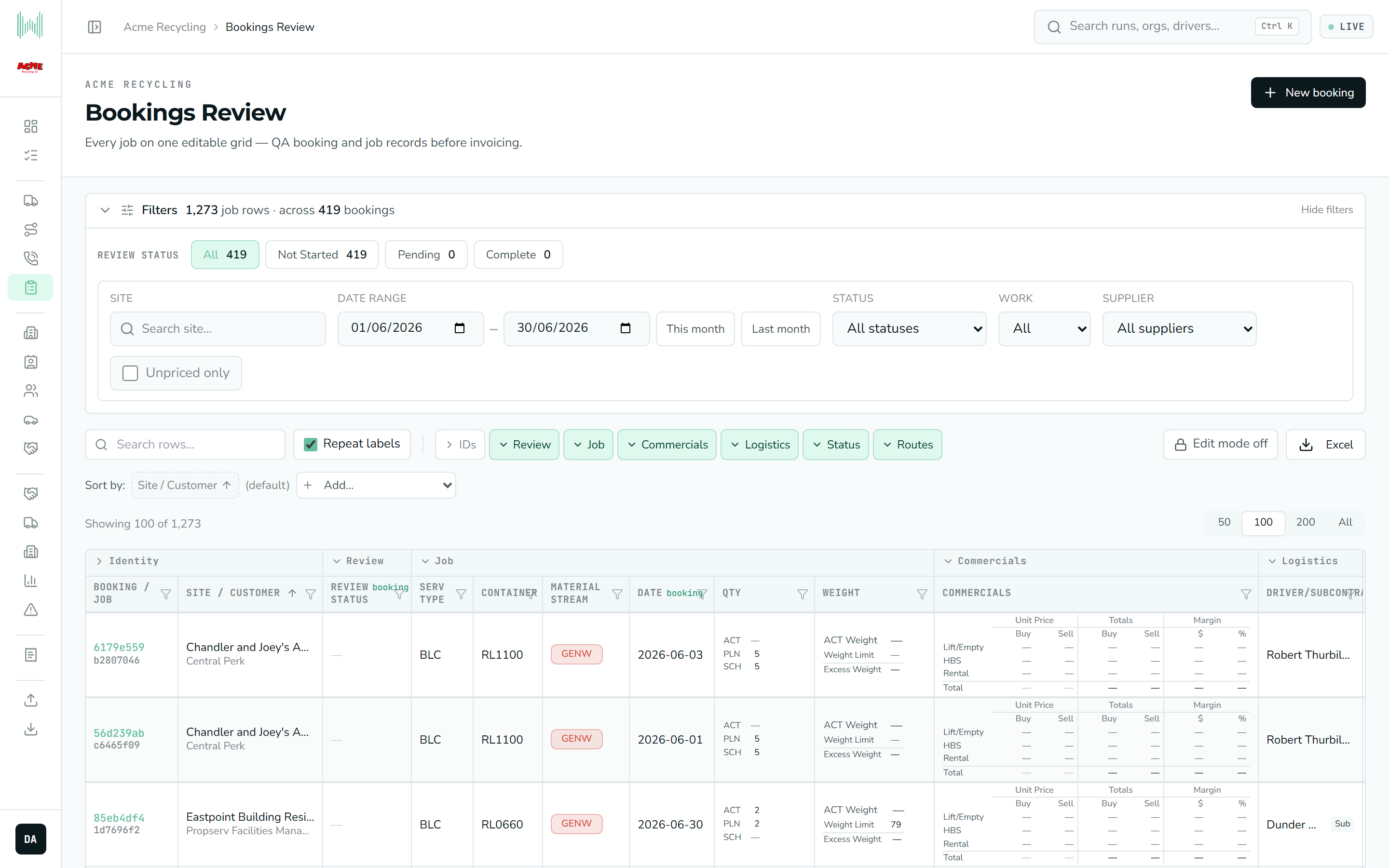Open the checklist icon in the sidebar
This screenshot has width=1389, height=868.
30,155
